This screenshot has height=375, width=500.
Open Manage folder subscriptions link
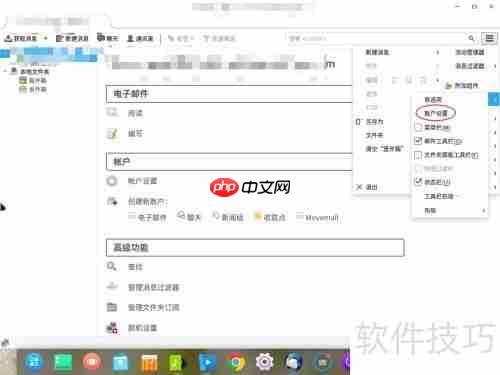click(154, 307)
